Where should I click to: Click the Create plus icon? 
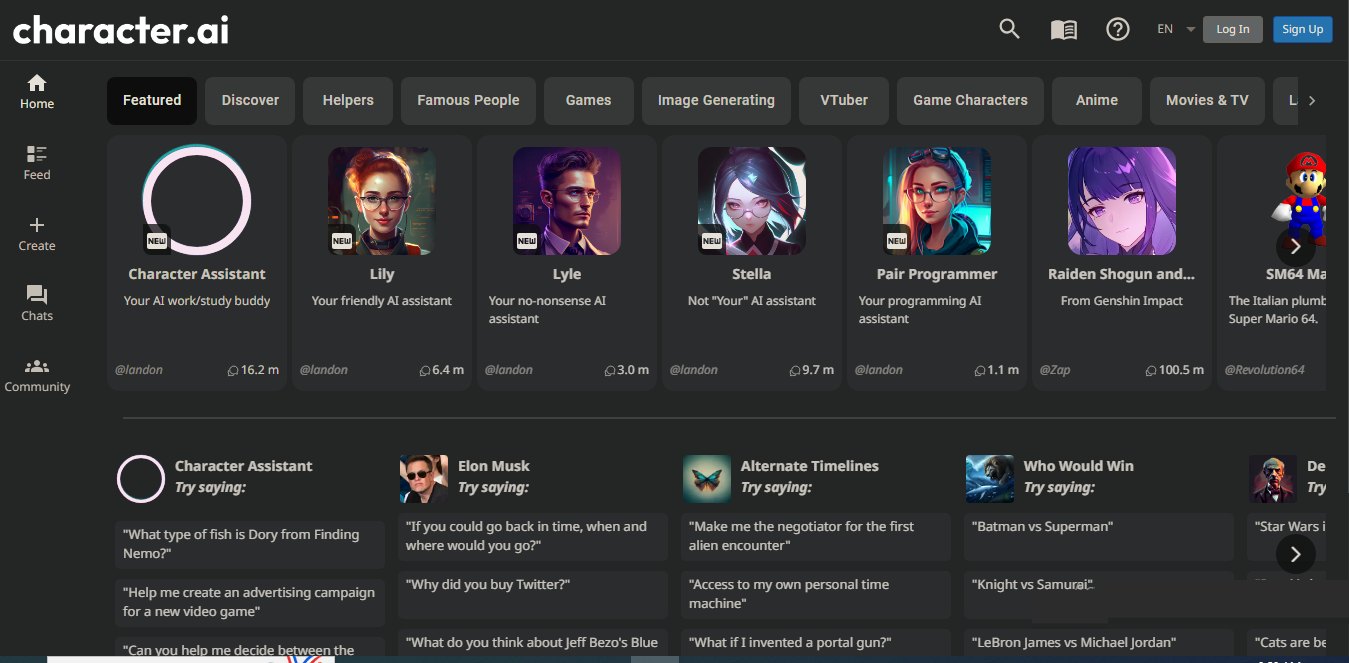(x=37, y=233)
